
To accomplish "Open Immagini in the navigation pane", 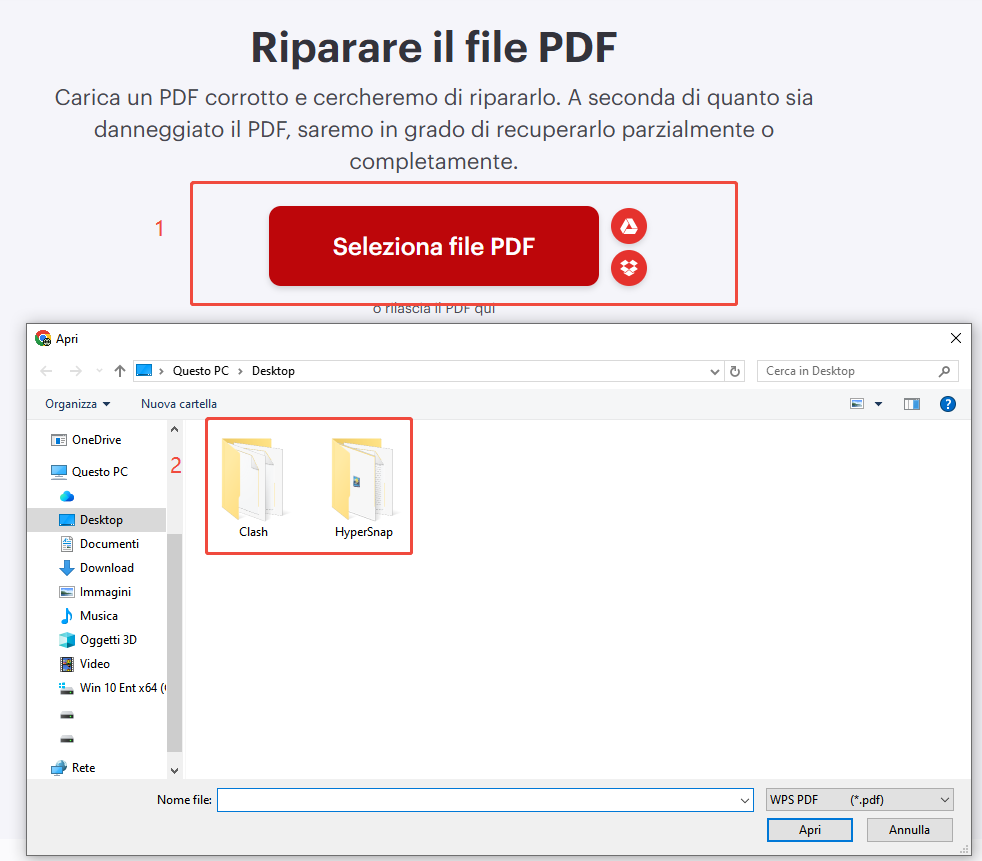I will [x=95, y=592].
